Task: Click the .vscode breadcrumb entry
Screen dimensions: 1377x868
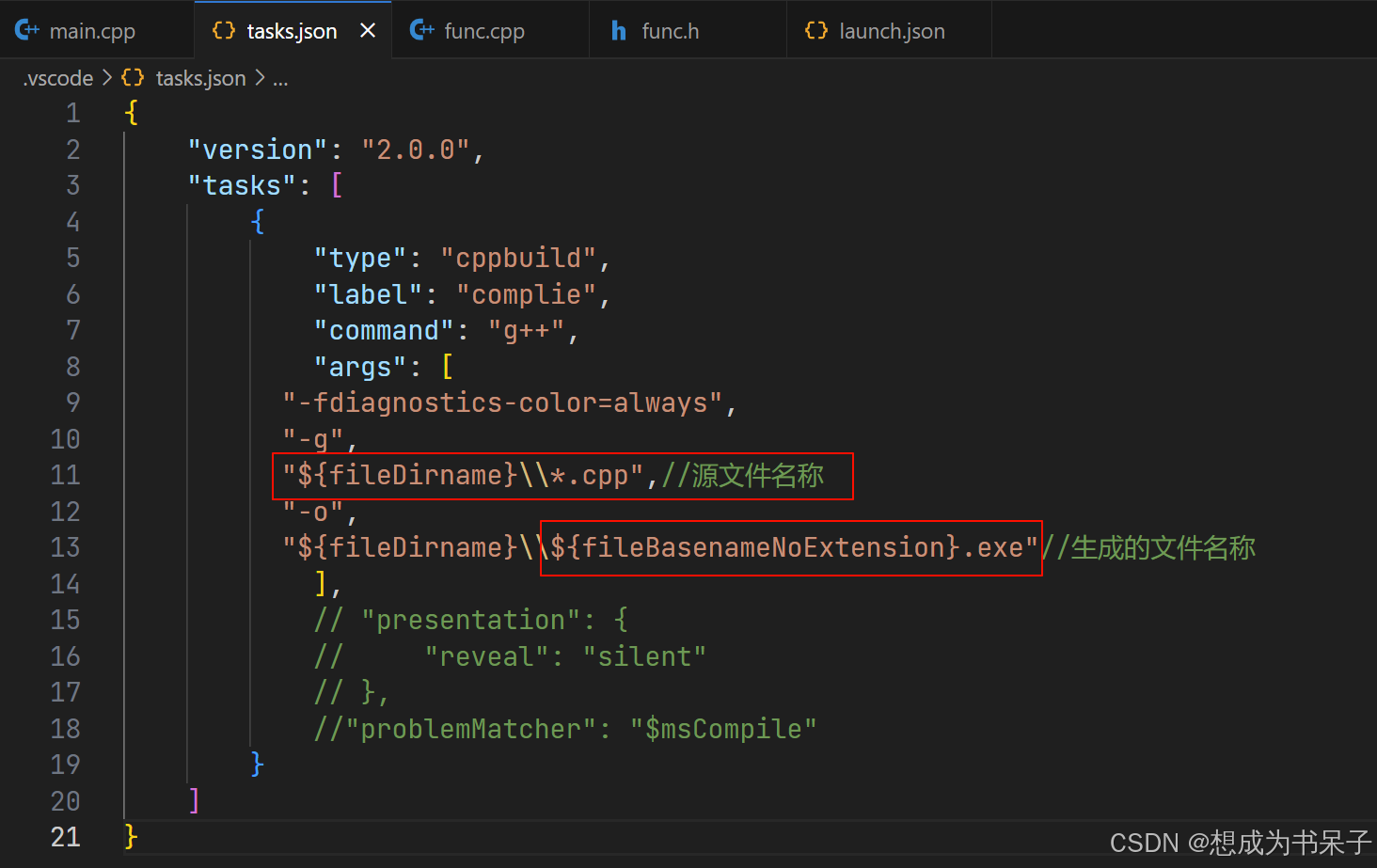Action: pyautogui.click(x=57, y=77)
